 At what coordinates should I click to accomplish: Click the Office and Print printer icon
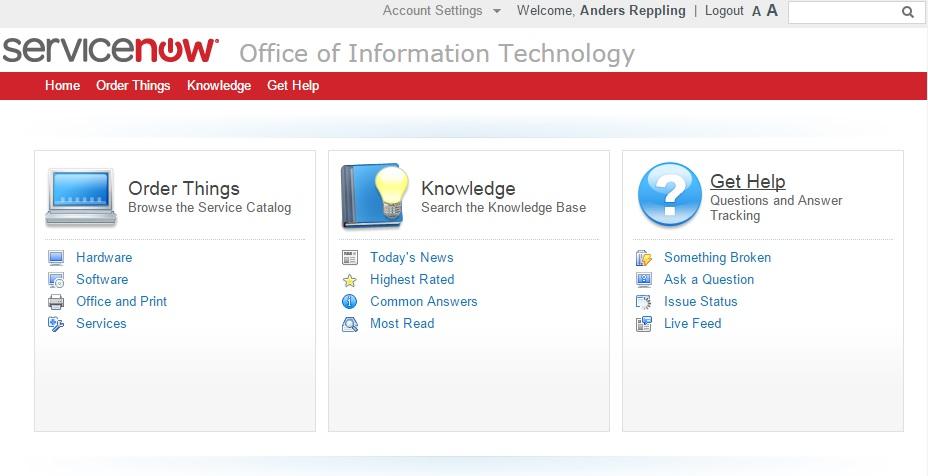[x=56, y=301]
